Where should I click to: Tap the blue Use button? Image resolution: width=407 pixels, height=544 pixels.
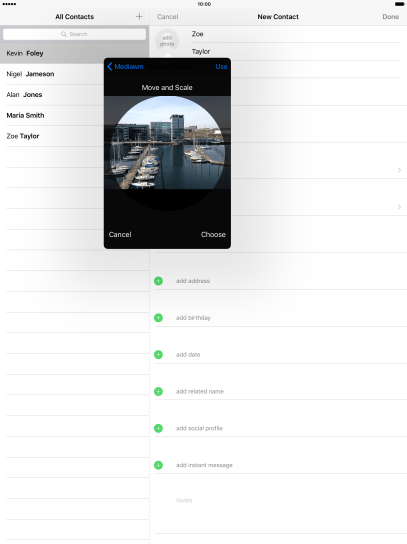pyautogui.click(x=221, y=66)
